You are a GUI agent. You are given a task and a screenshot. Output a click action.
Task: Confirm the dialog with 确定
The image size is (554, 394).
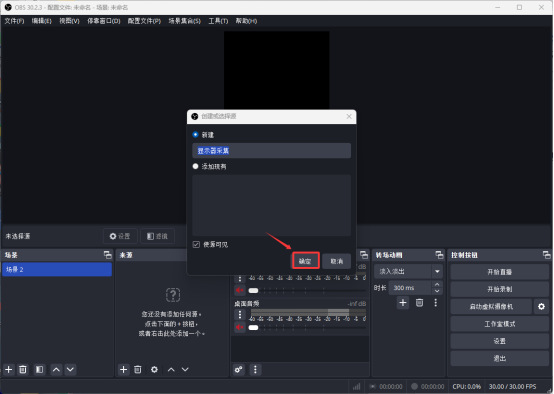(305, 261)
